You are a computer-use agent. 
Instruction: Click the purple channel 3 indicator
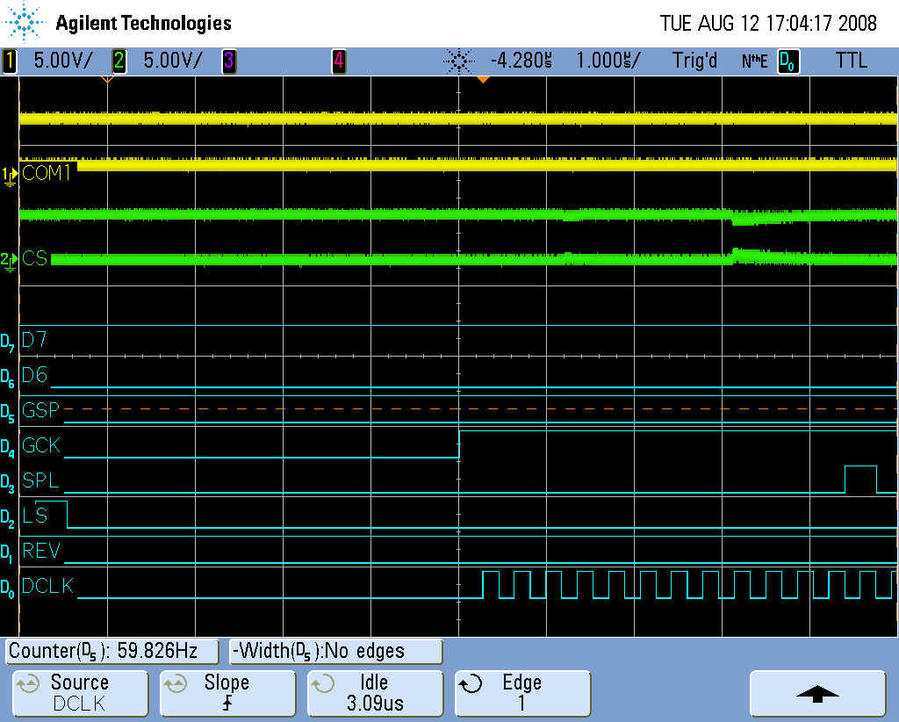[228, 61]
